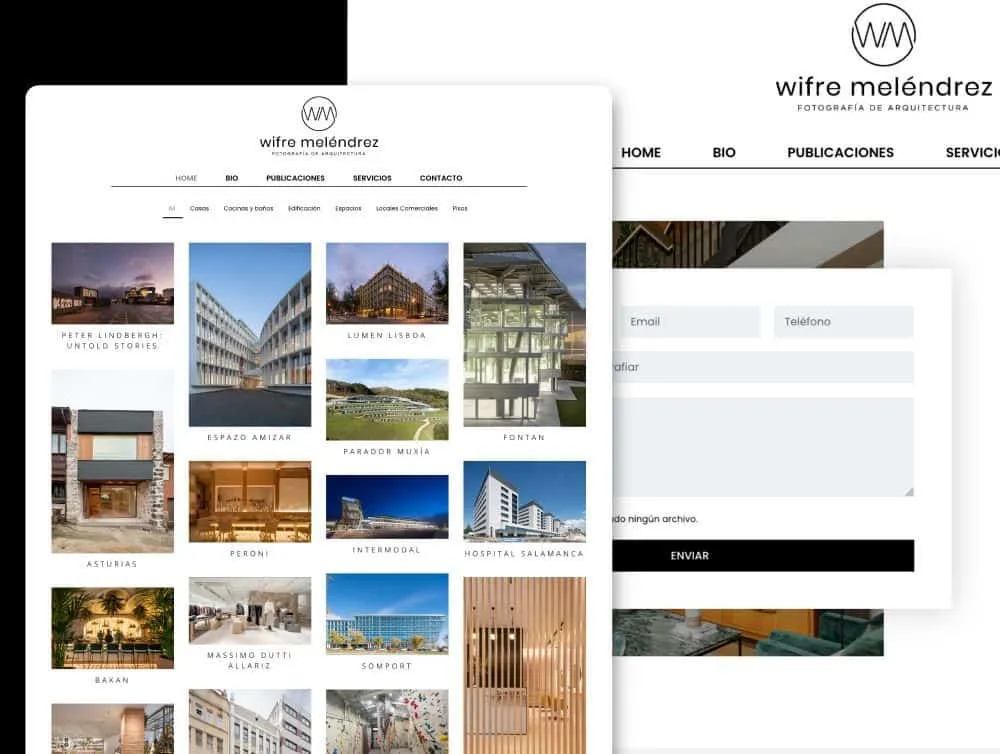The width and height of the screenshot is (1000, 754).
Task: Open the Massimo Dutti Allariz thumbnail
Action: tap(250, 610)
